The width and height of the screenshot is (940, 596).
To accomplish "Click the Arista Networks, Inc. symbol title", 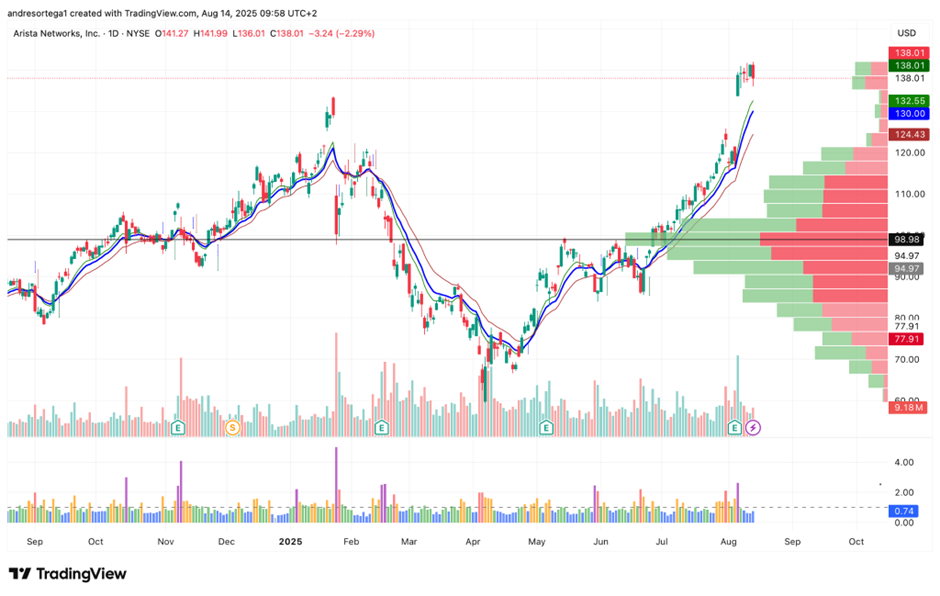I will click(57, 34).
